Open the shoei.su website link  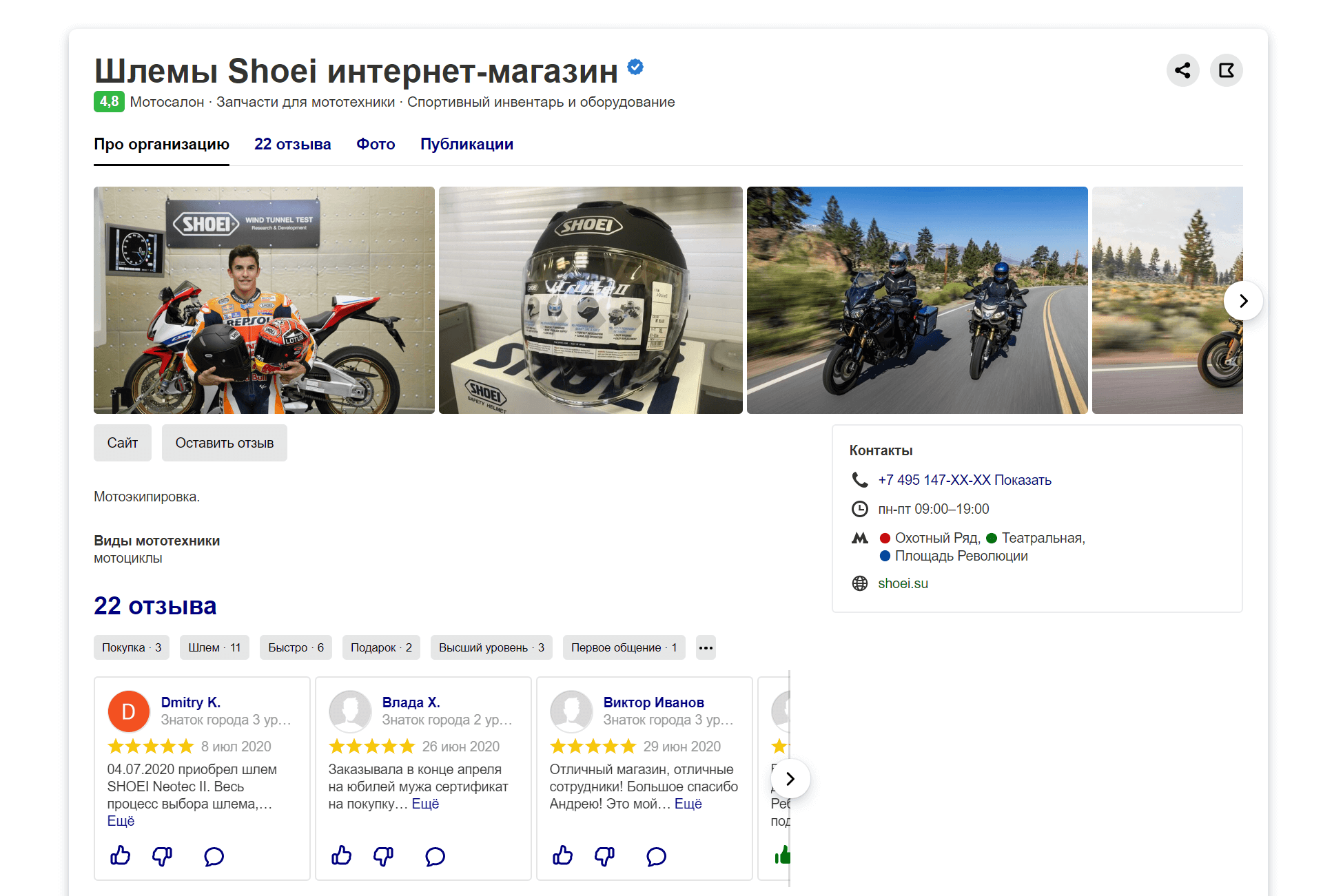coord(903,583)
